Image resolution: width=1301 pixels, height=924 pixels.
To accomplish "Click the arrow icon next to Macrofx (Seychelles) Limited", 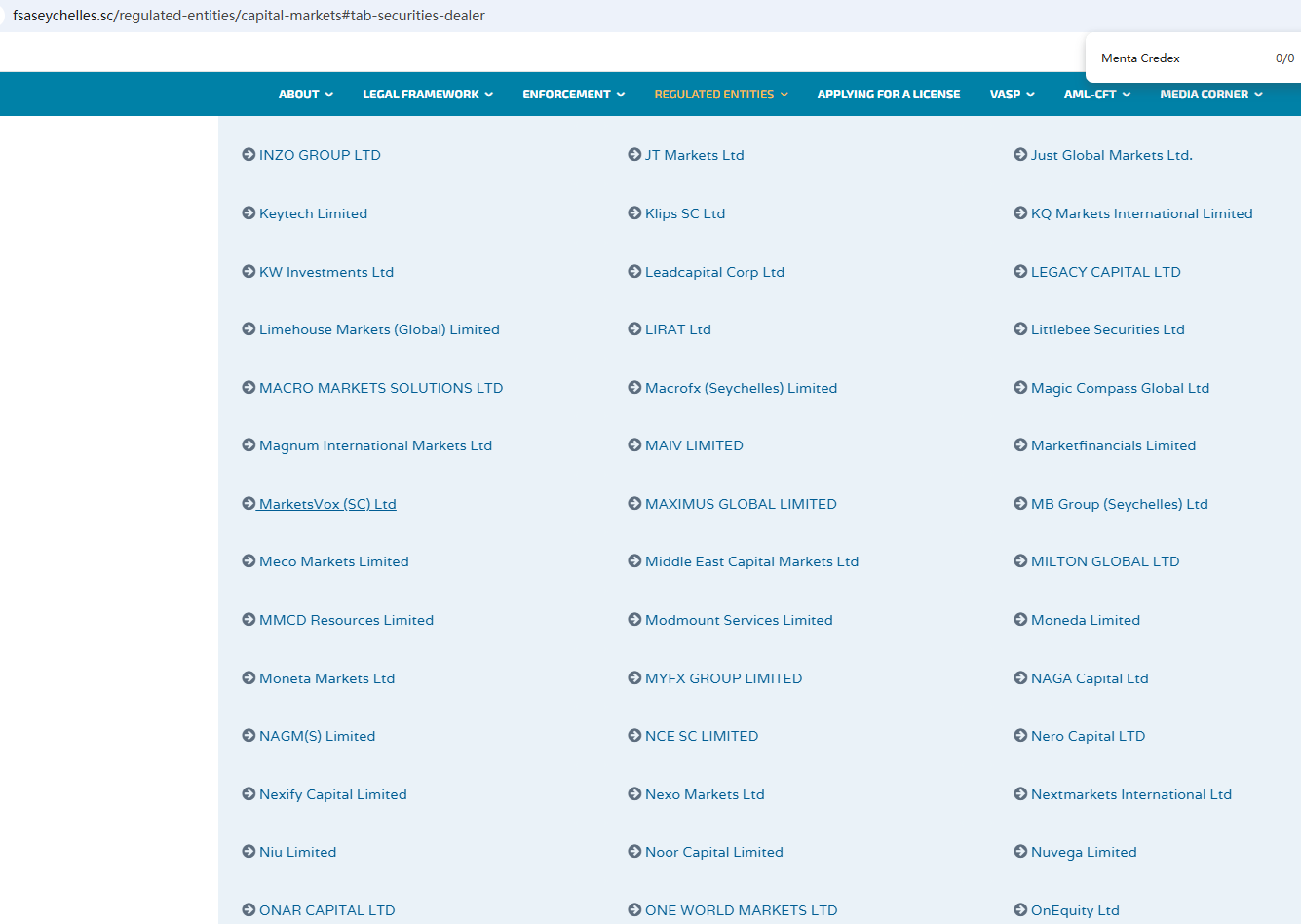I will pyautogui.click(x=634, y=387).
